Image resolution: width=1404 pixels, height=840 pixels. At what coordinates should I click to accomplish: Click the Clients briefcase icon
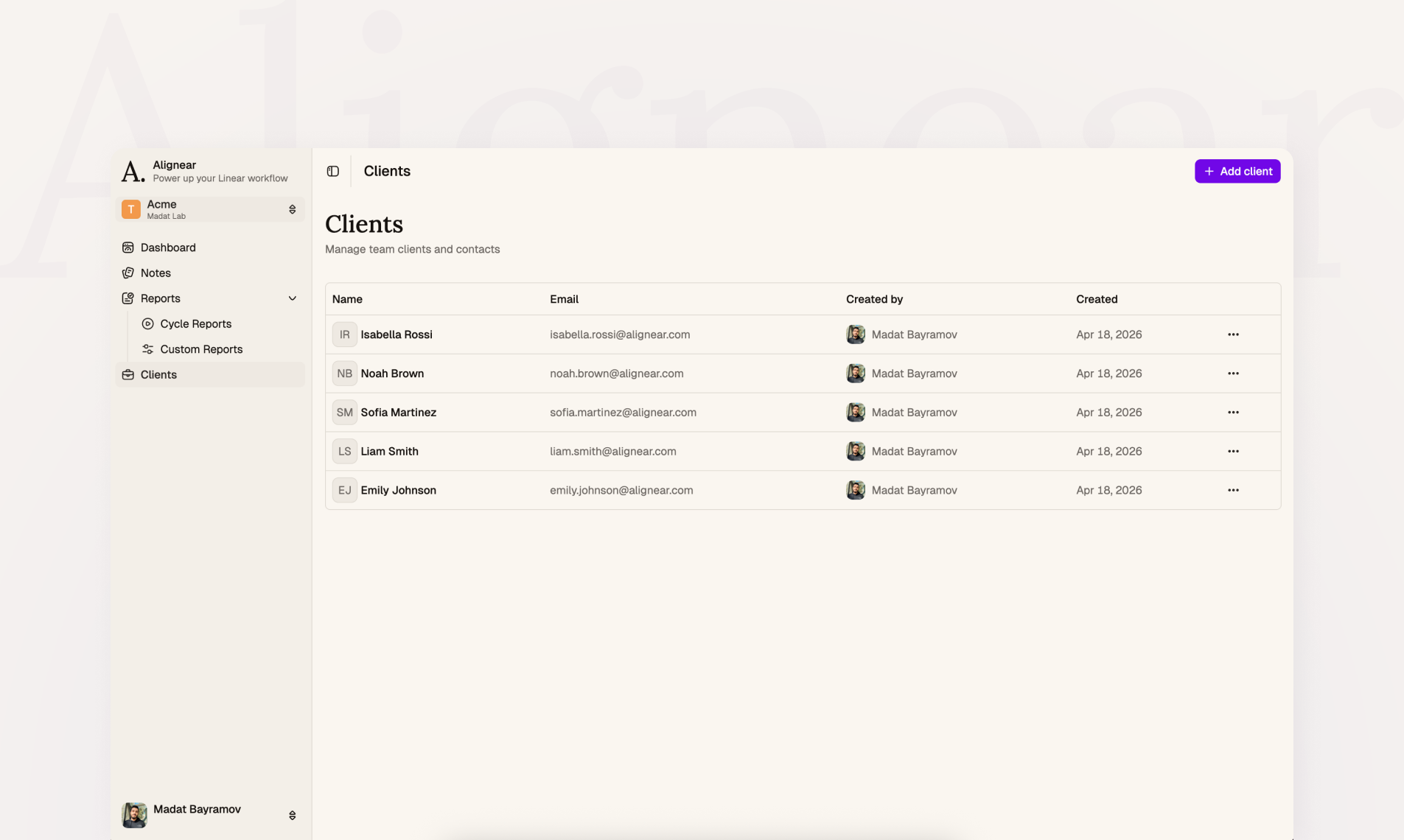(x=128, y=374)
